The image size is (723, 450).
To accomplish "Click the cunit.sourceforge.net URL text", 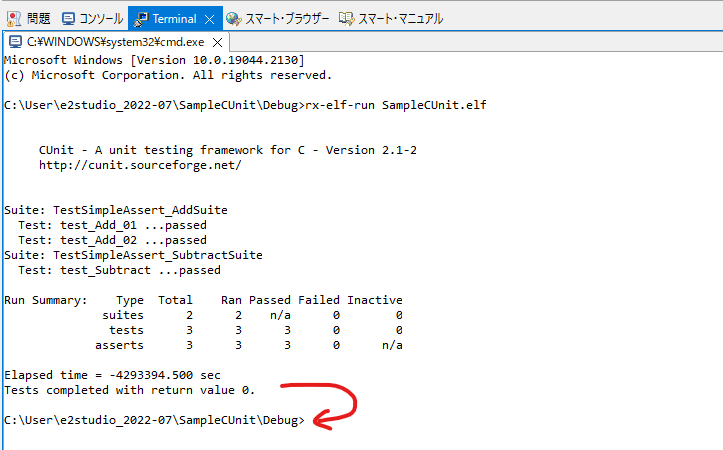I will coord(140,165).
